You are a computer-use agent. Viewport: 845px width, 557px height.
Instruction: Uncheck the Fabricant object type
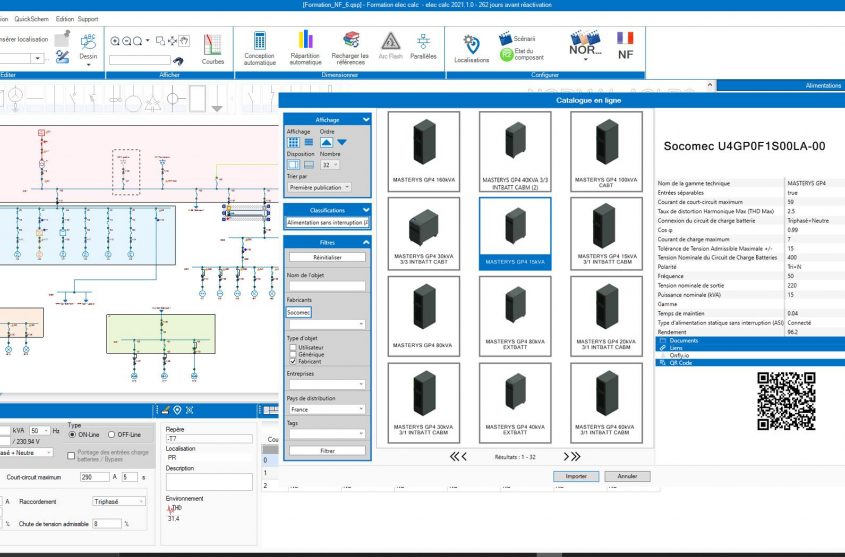point(293,361)
